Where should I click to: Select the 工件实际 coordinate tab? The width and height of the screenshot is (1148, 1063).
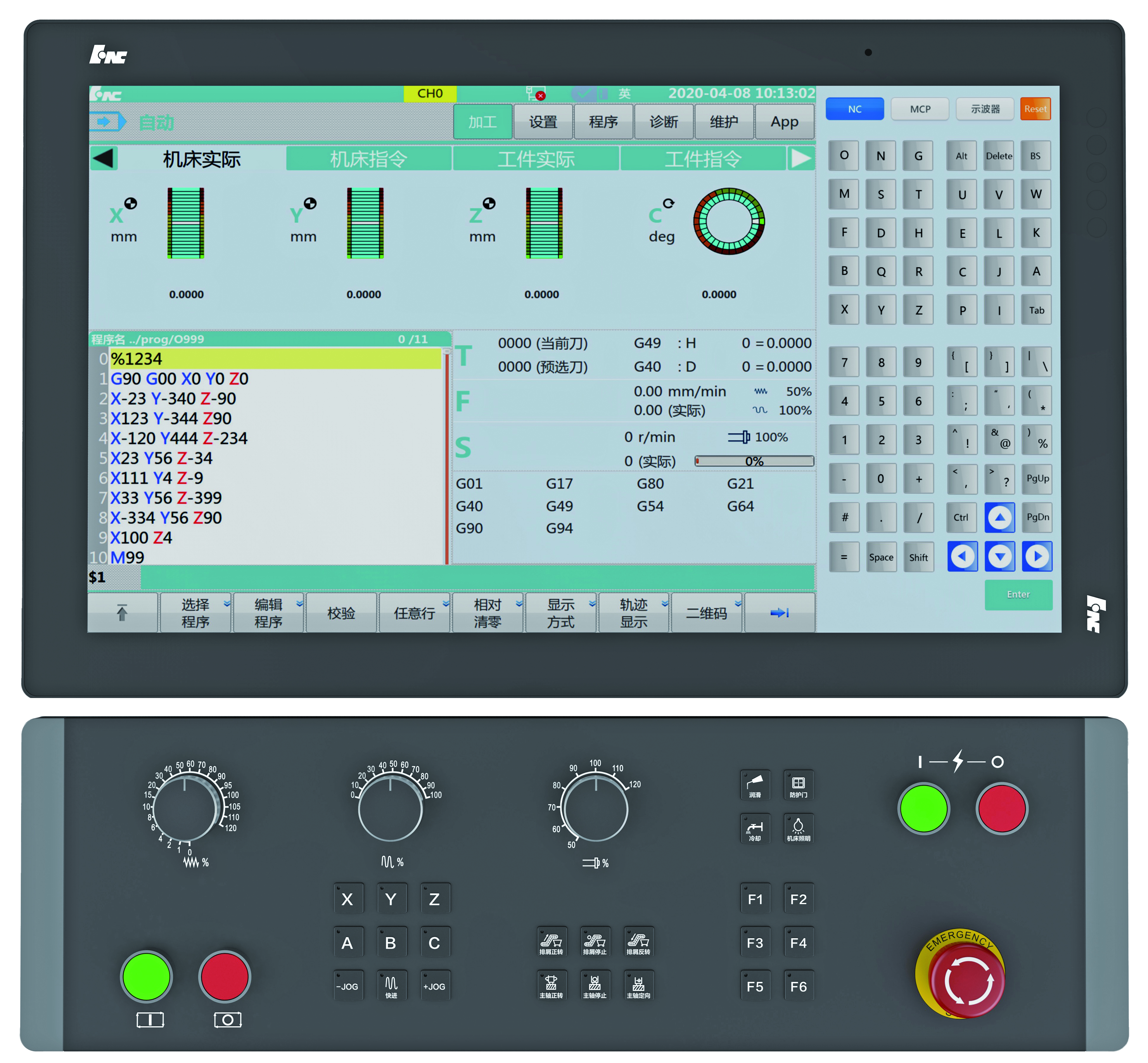[535, 159]
